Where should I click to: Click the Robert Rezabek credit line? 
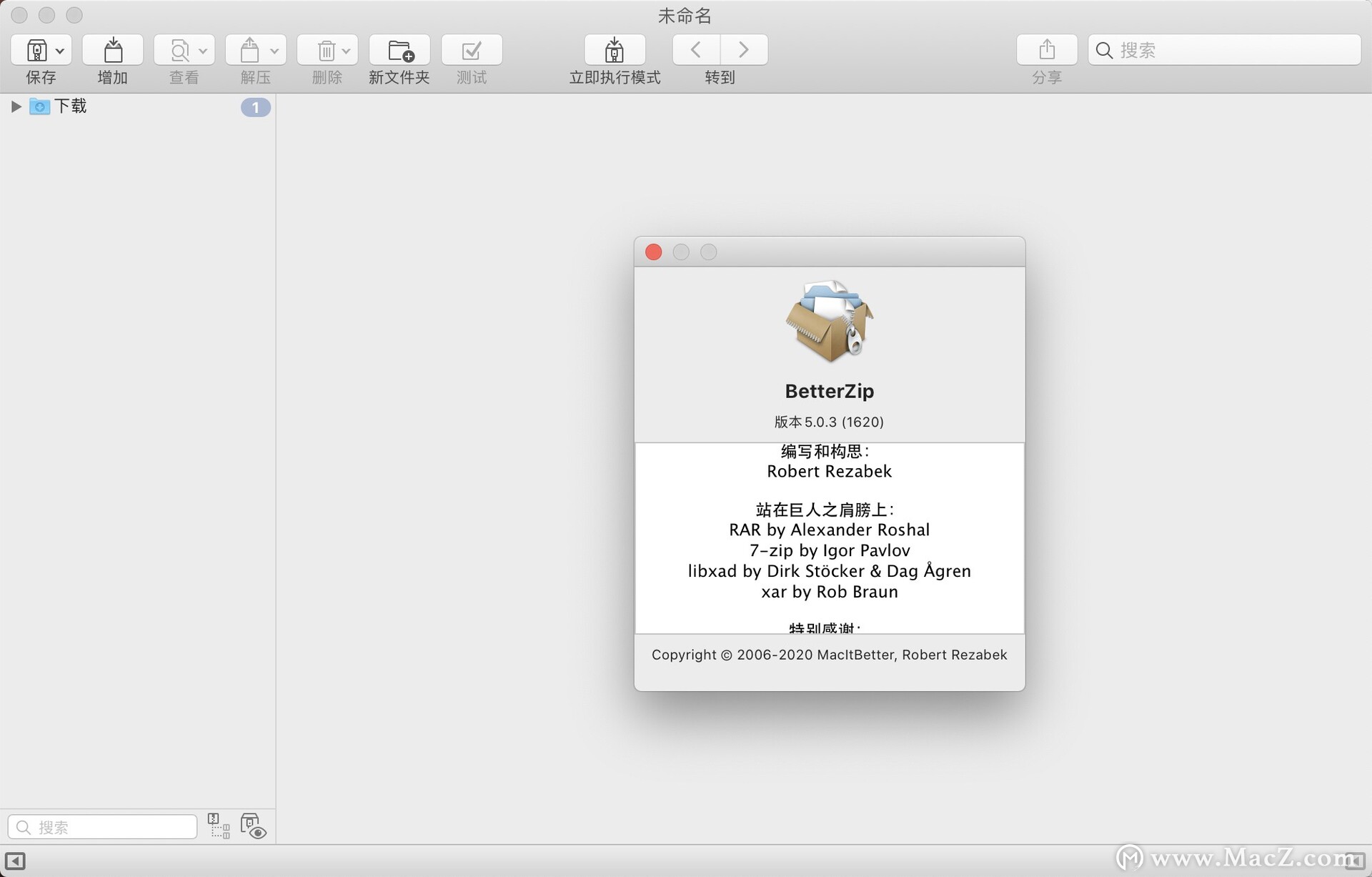click(830, 472)
